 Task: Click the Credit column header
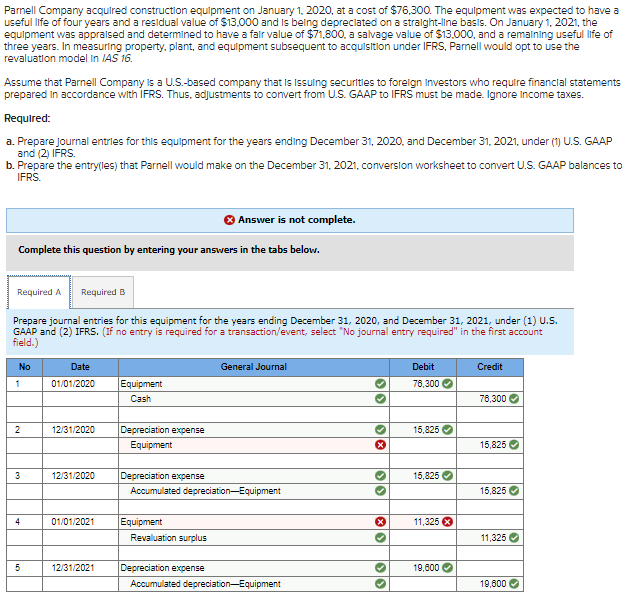pyautogui.click(x=490, y=367)
